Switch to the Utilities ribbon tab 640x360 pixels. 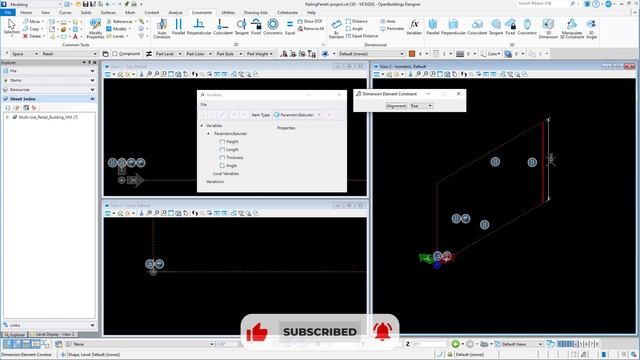[228, 13]
